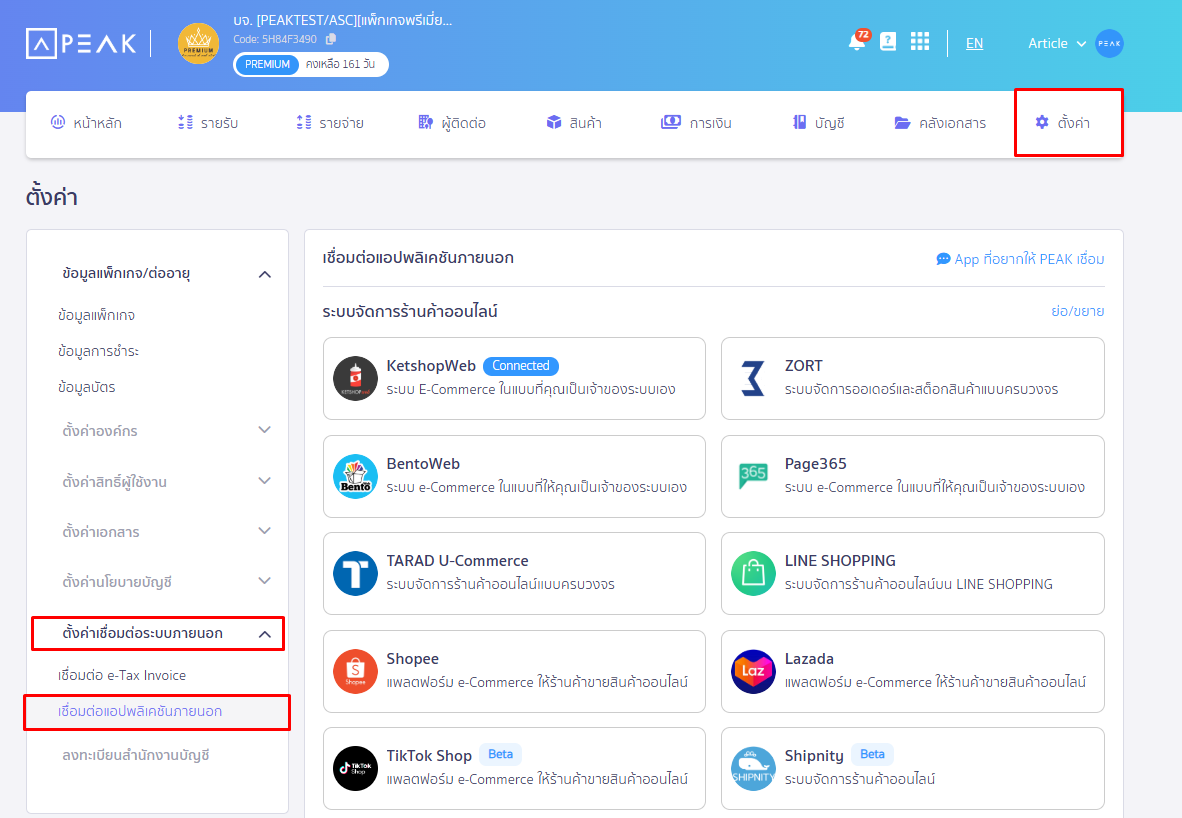Copy the company code with copy icon
The height and width of the screenshot is (818, 1182).
click(331, 39)
